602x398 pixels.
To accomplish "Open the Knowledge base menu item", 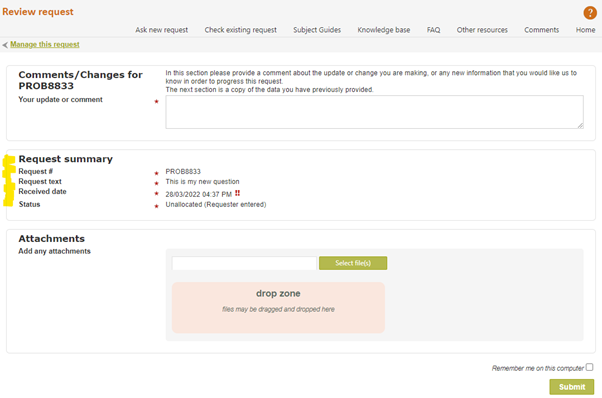I will click(384, 30).
